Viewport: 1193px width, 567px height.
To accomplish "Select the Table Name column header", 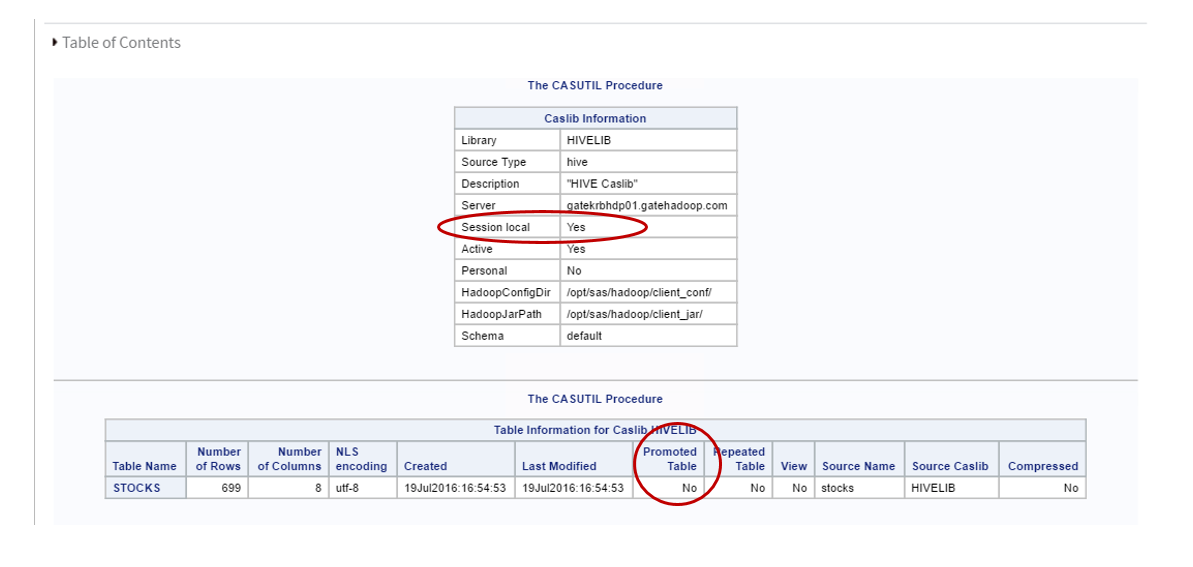I will coord(145,458).
